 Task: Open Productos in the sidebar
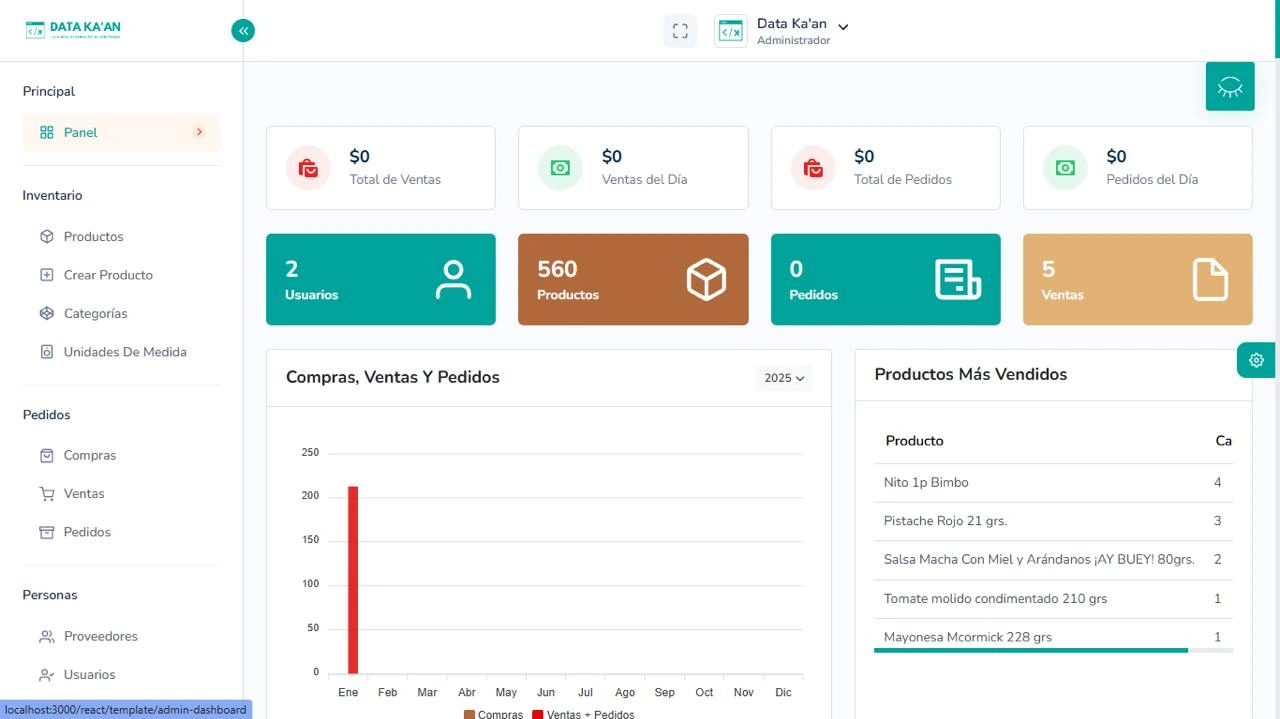(93, 237)
